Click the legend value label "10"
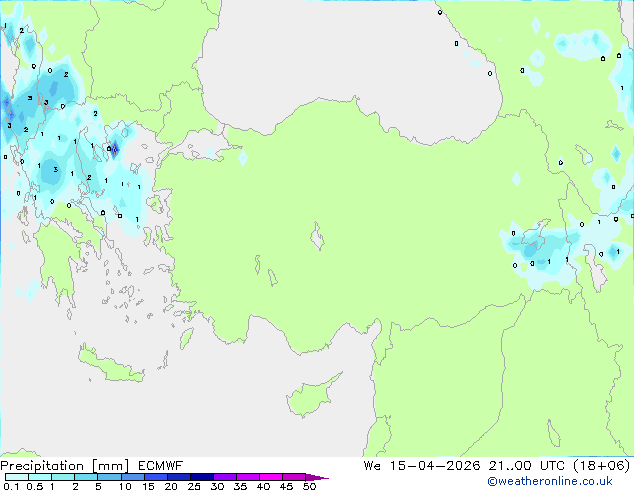This screenshot has width=634, height=490. 125,486
